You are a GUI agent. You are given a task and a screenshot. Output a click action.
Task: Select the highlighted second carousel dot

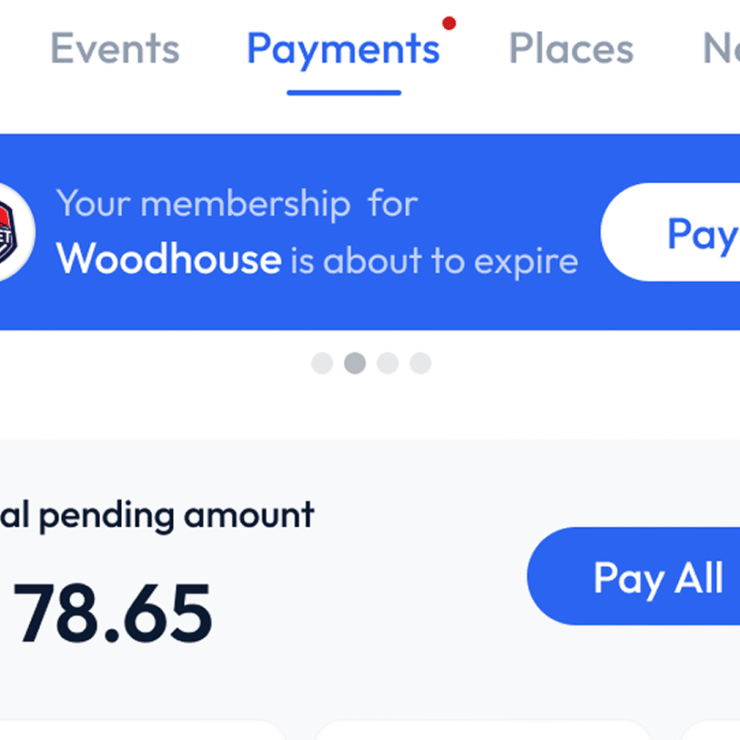[355, 363]
